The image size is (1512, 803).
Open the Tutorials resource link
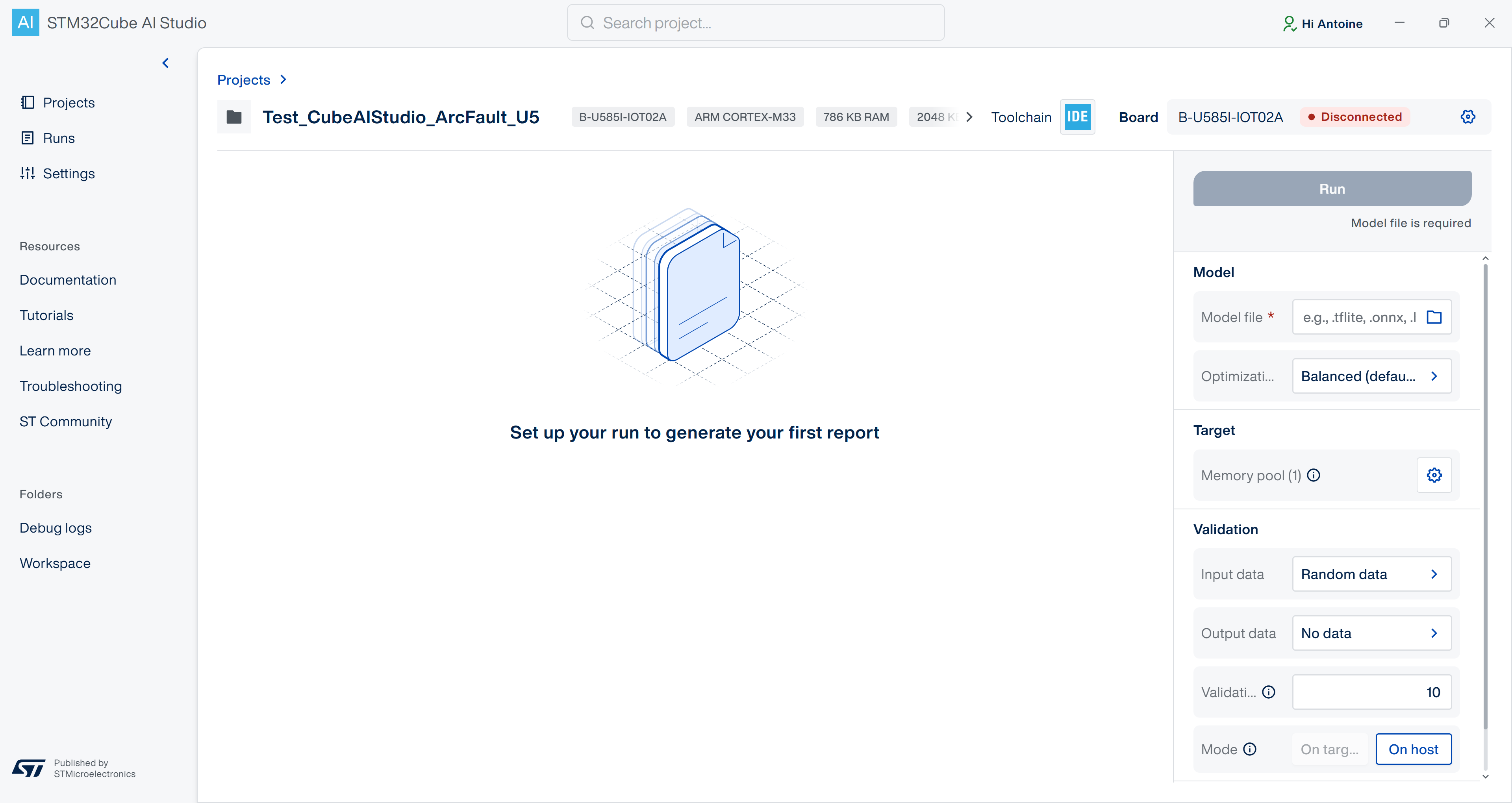pos(46,315)
